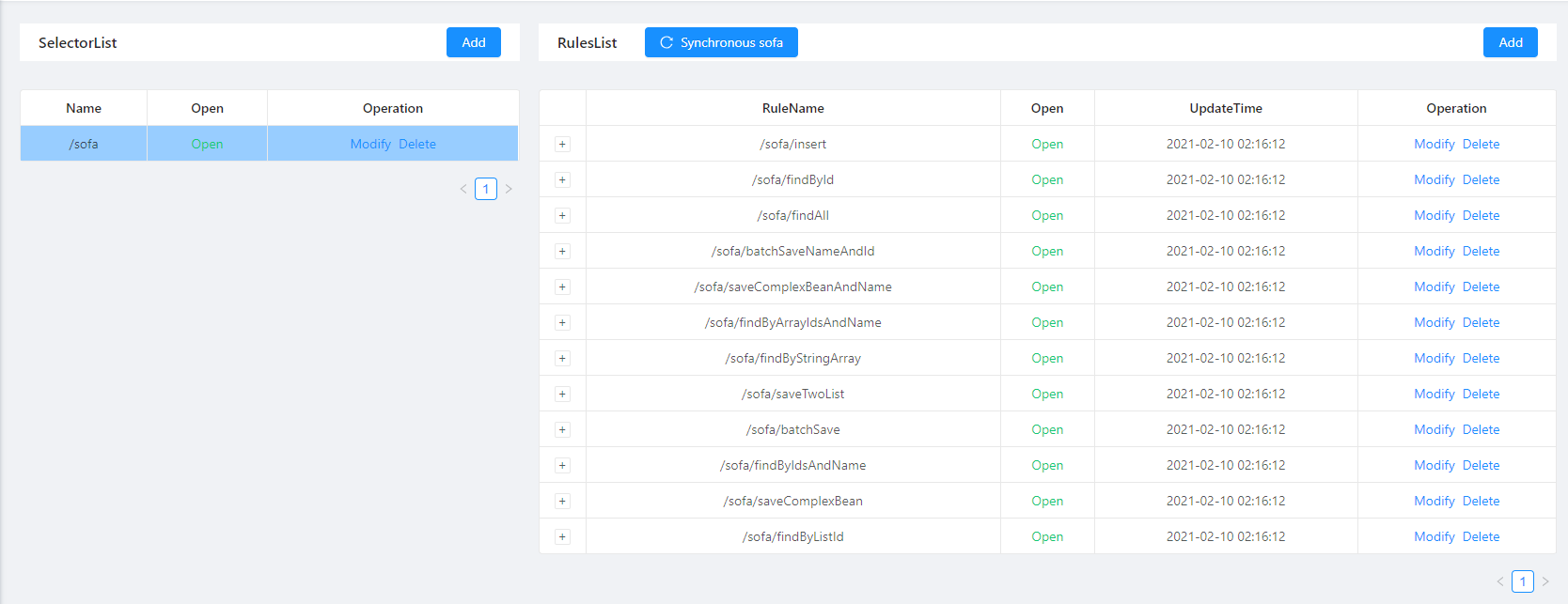The height and width of the screenshot is (604, 1568).
Task: Delete the /sofa selector
Action: 417,144
